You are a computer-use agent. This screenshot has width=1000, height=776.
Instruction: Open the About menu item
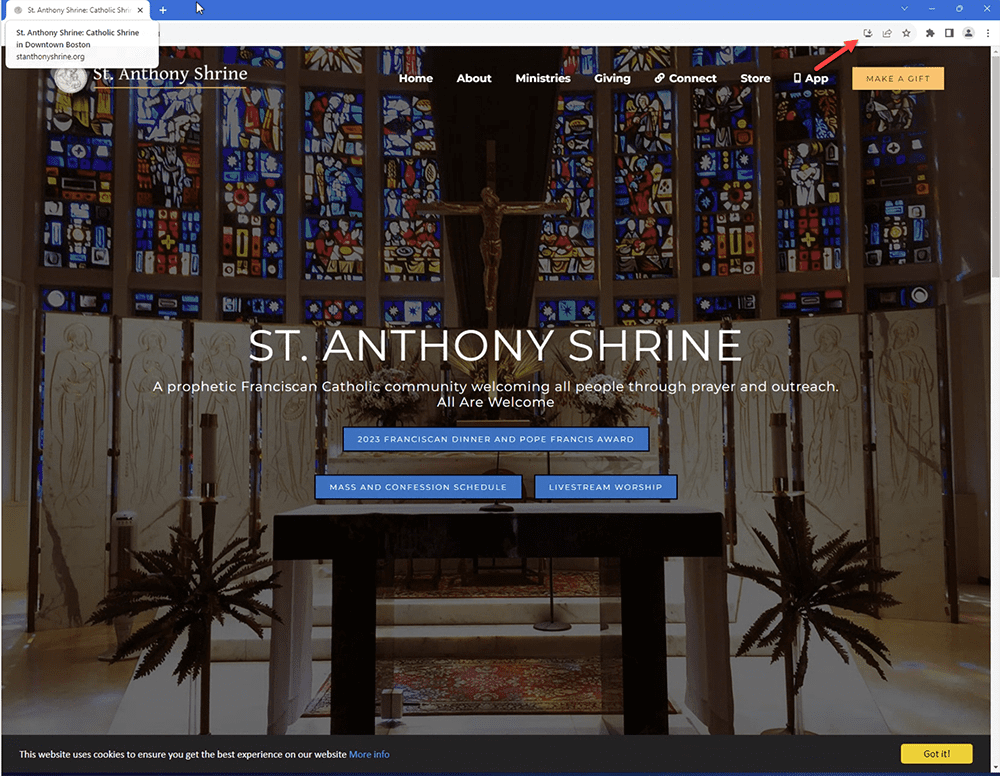point(474,78)
